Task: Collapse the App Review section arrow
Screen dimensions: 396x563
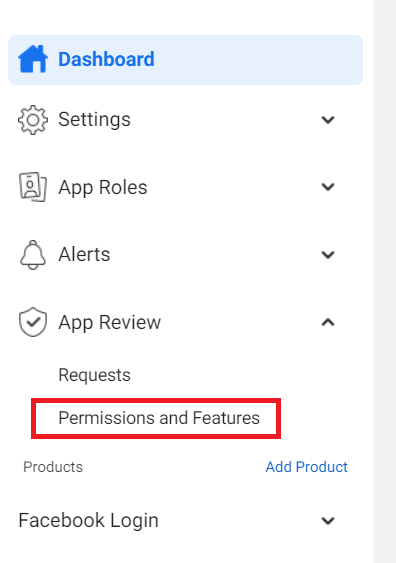Action: 328,322
